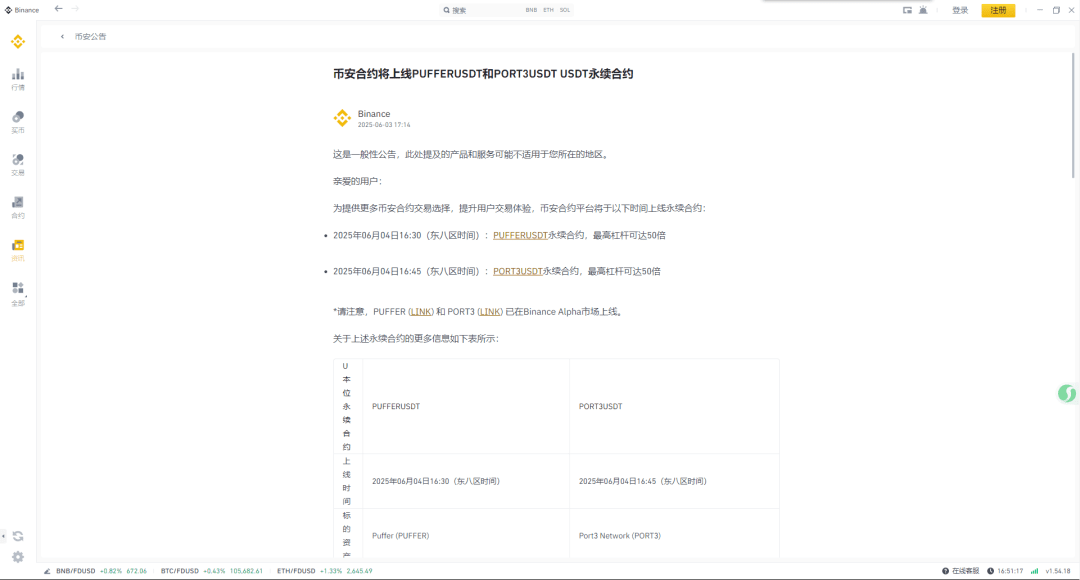Open the PUFFERUSDT contract link
Viewport: 1080px width, 580px height.
520,234
